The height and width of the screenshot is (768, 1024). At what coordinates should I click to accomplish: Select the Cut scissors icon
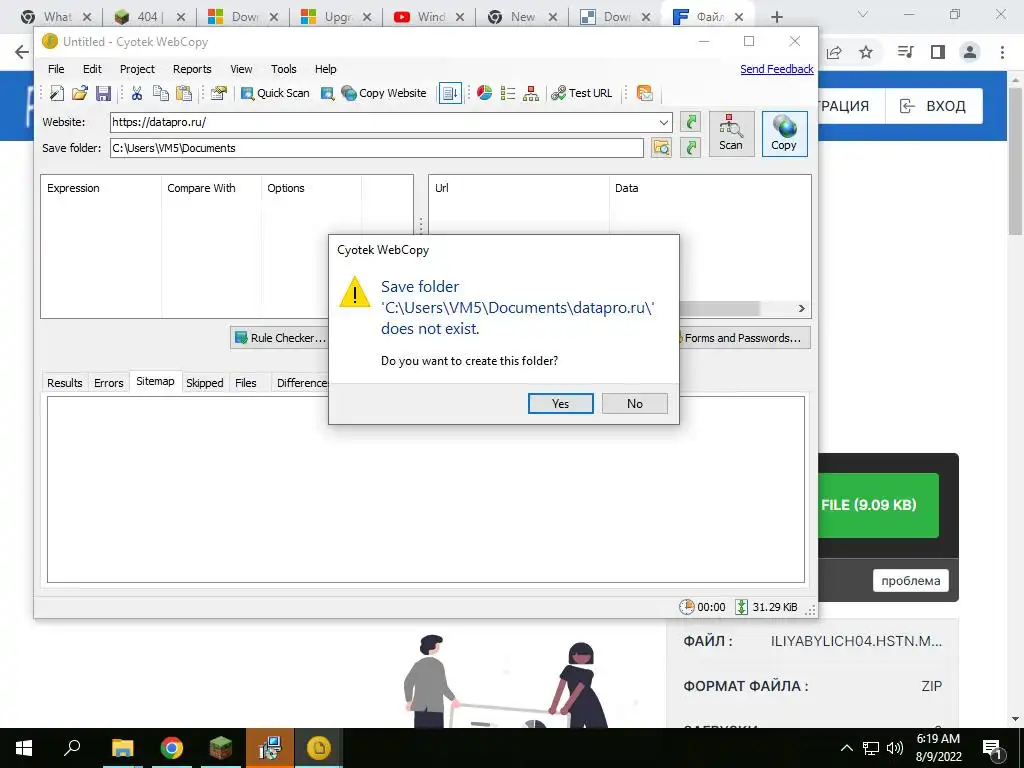[x=136, y=93]
